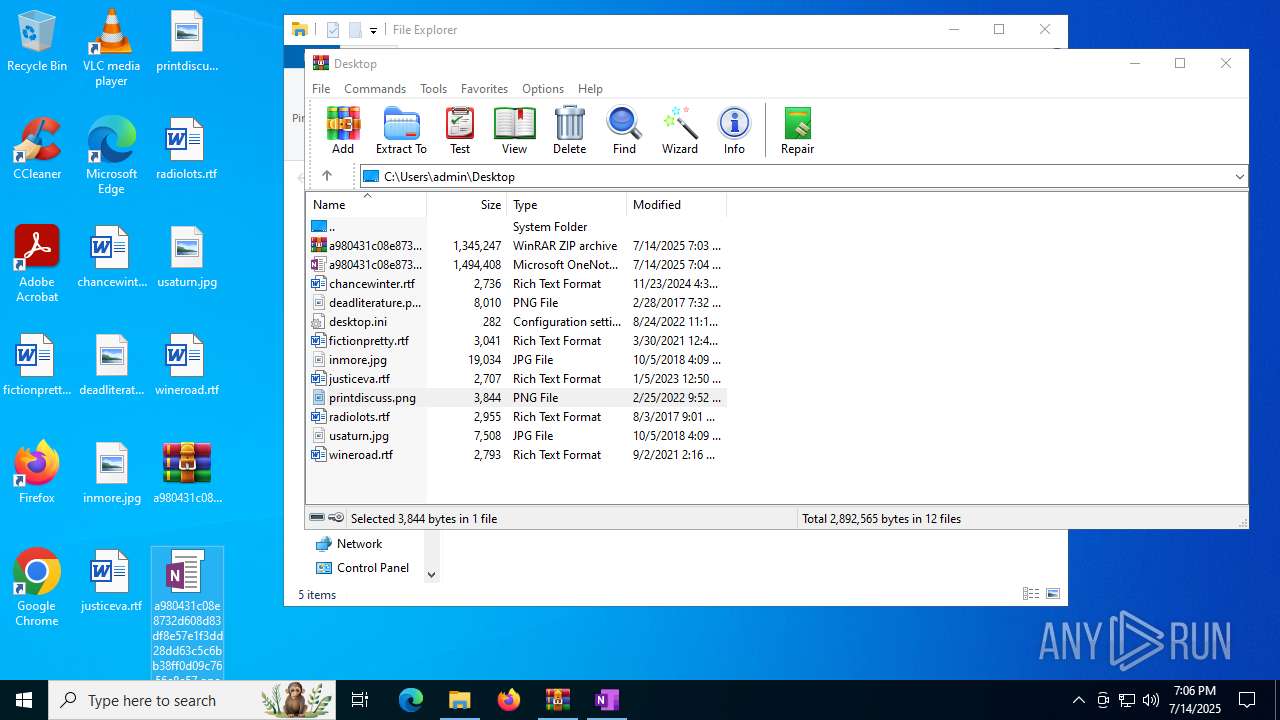Click Firefox icon in the taskbar
This screenshot has width=1280, height=720.
pyautogui.click(x=508, y=700)
